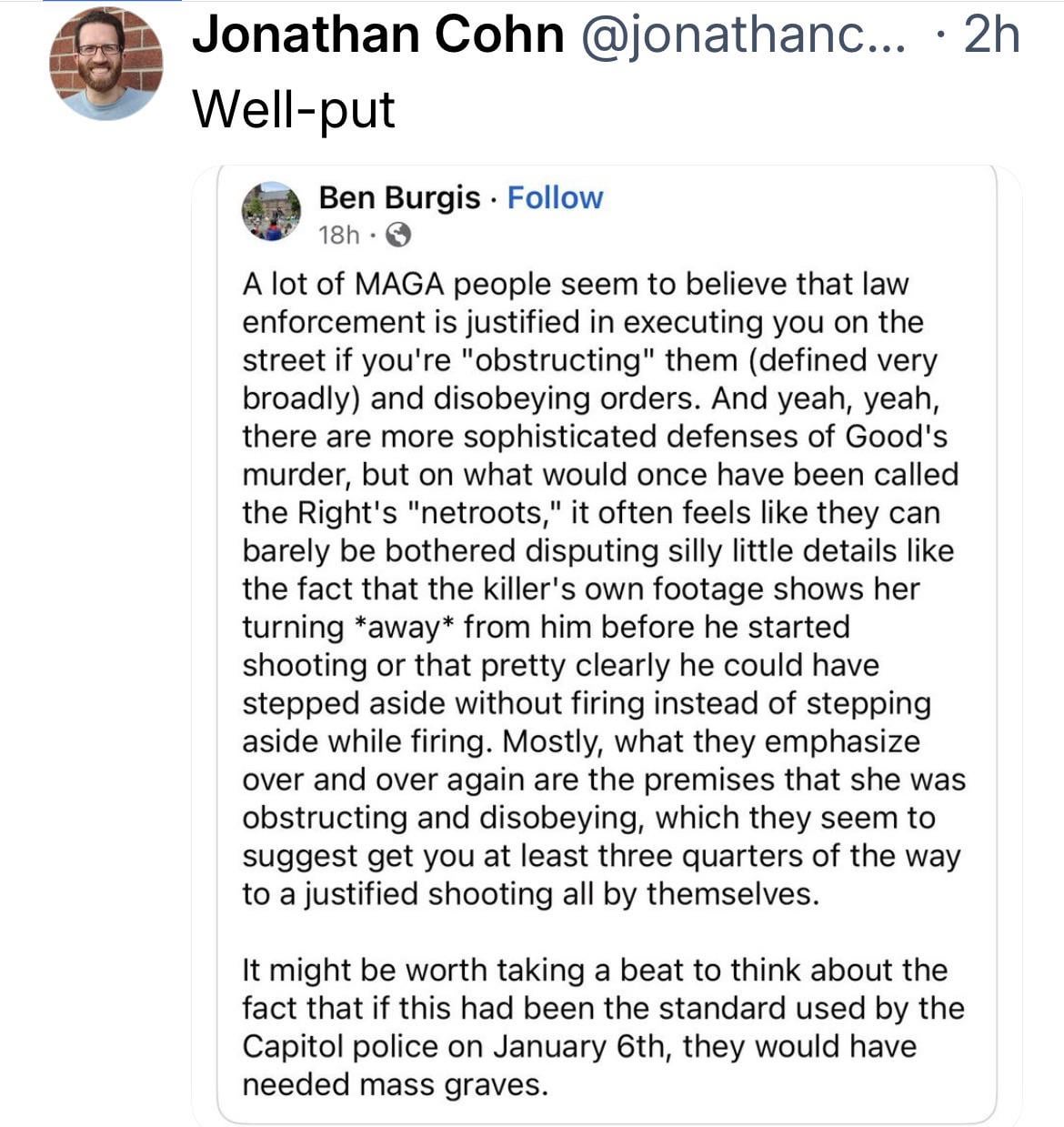1064x1127 pixels.
Task: Click the "Capitol police on January 6th" line
Action: (x=578, y=1046)
